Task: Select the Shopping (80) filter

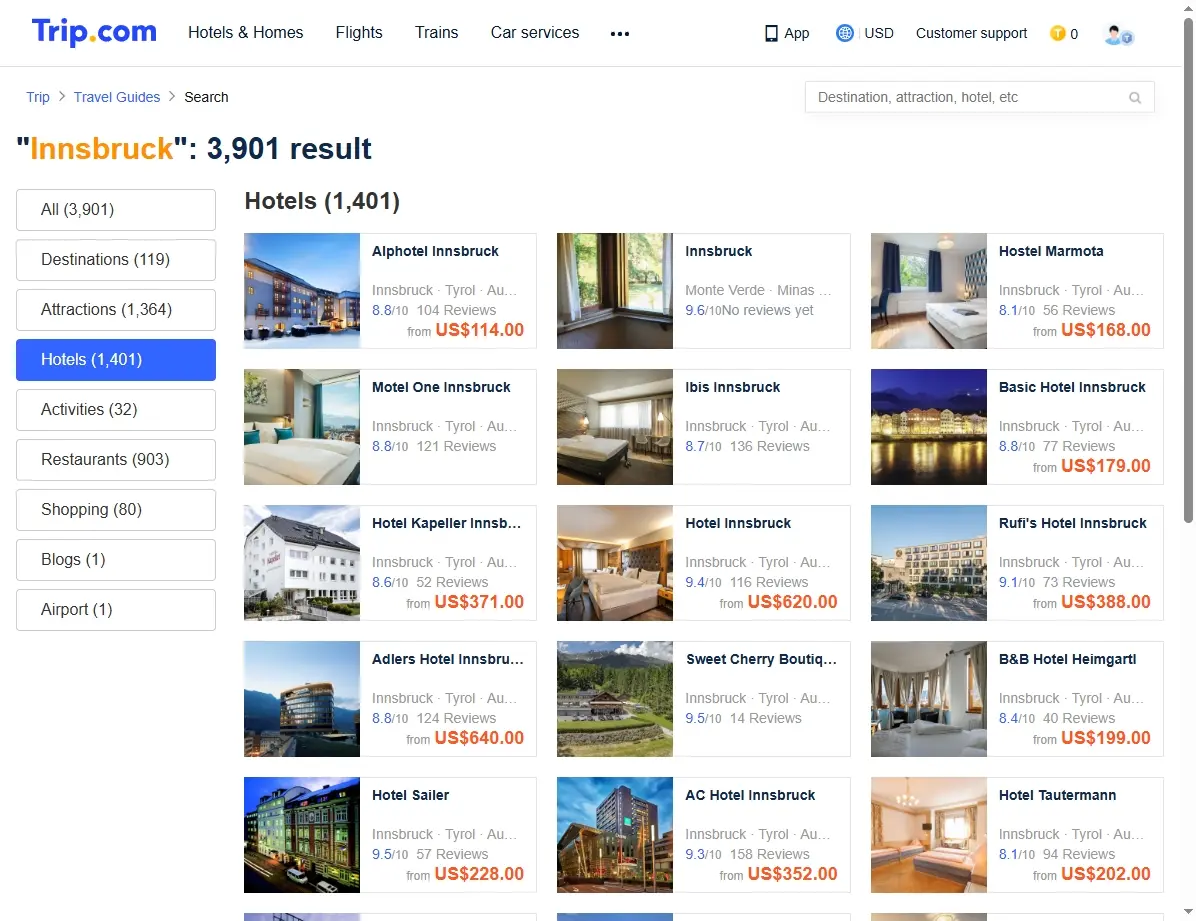Action: (116, 510)
